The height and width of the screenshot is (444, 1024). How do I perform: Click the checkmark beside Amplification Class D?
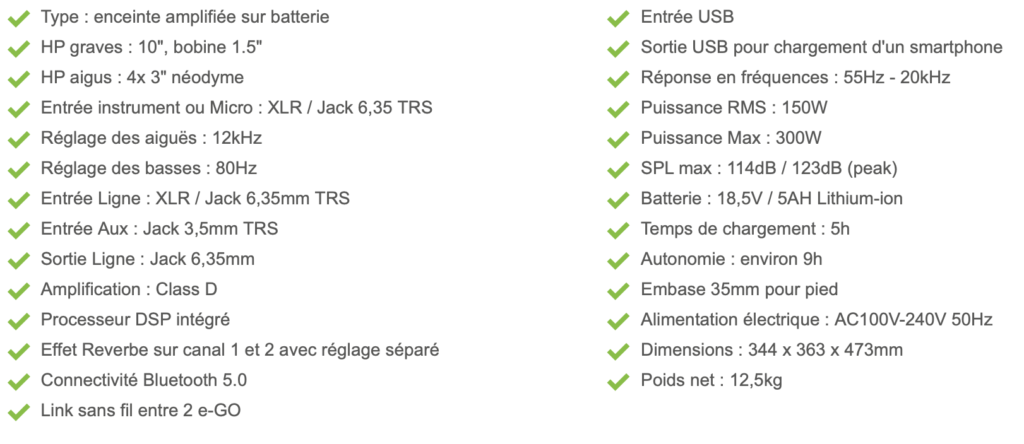[18, 291]
